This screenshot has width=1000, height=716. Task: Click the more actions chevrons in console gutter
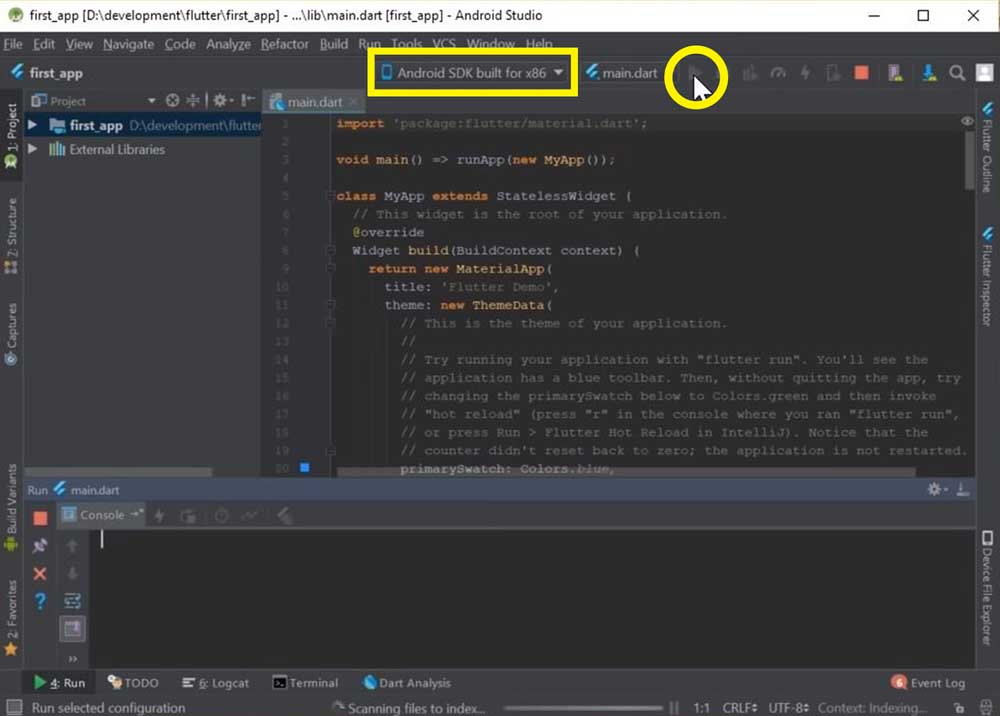point(73,659)
